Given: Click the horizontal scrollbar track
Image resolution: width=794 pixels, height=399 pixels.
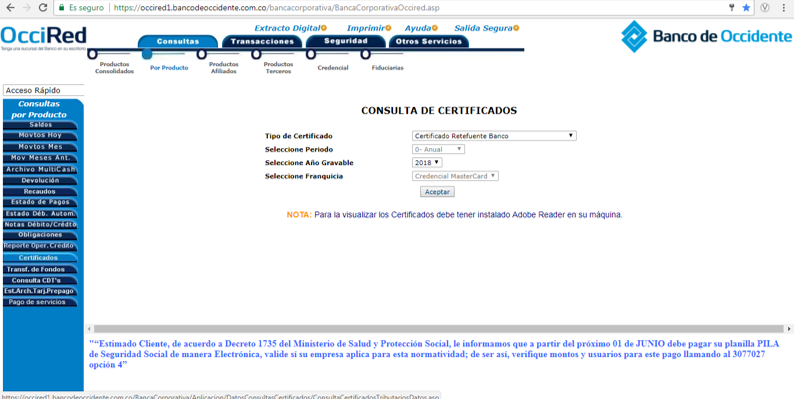Looking at the screenshot, I should pos(439,329).
